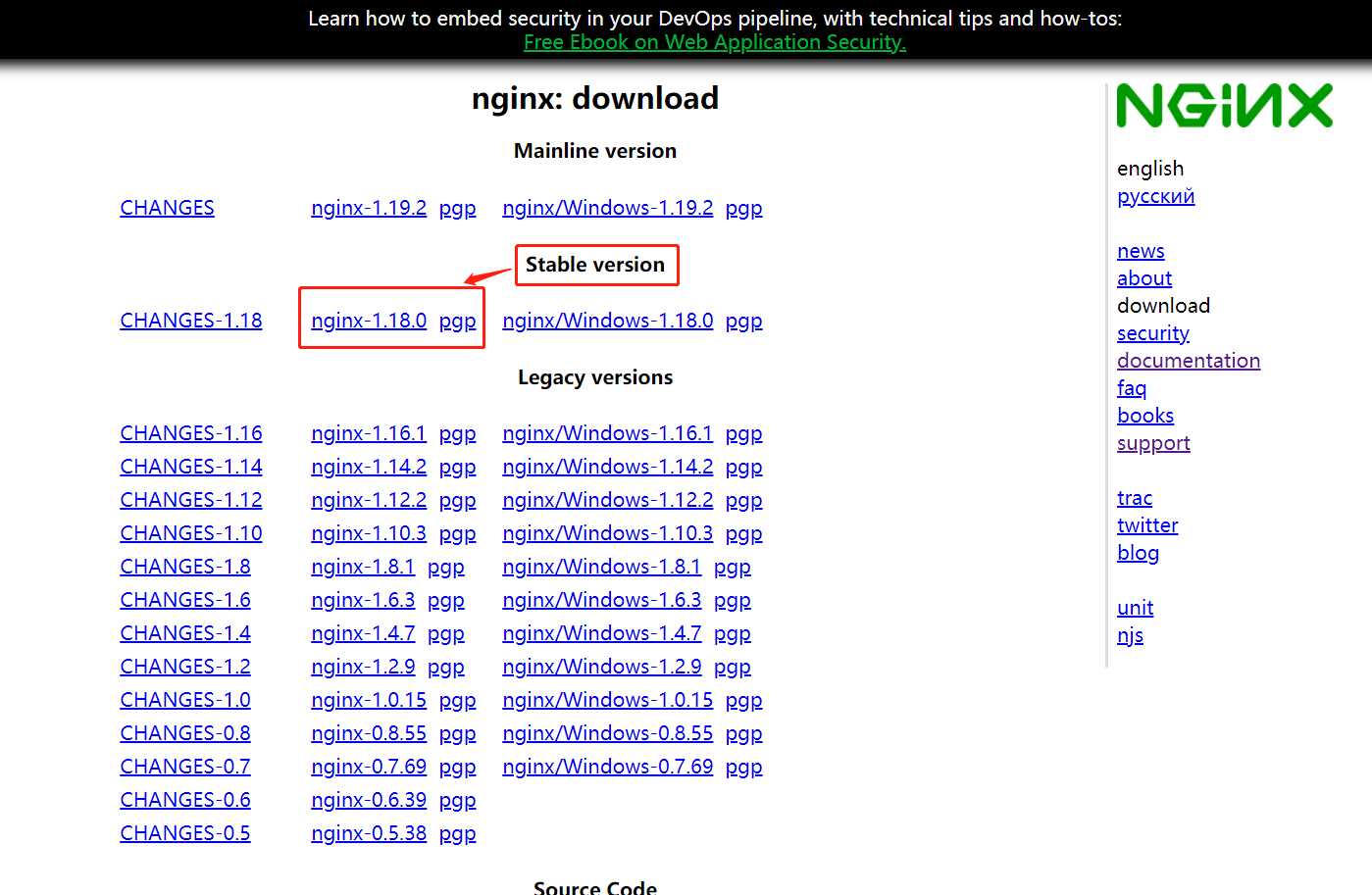Image resolution: width=1372 pixels, height=895 pixels.
Task: Download nginx/Windows-1.19.2
Action: pyautogui.click(x=608, y=208)
